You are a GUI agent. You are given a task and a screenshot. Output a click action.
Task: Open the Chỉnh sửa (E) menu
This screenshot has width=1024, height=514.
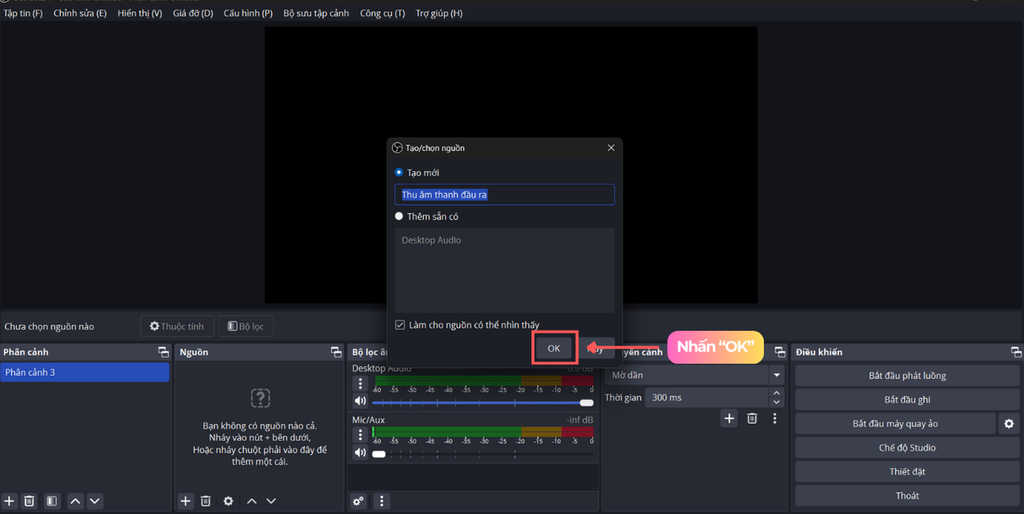point(80,13)
